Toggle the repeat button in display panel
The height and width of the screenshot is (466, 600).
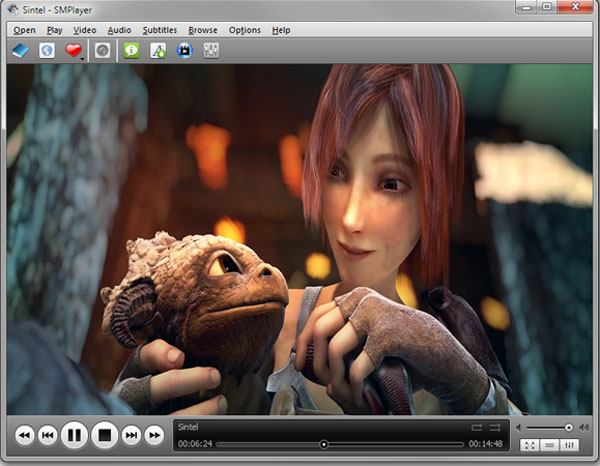[x=476, y=427]
